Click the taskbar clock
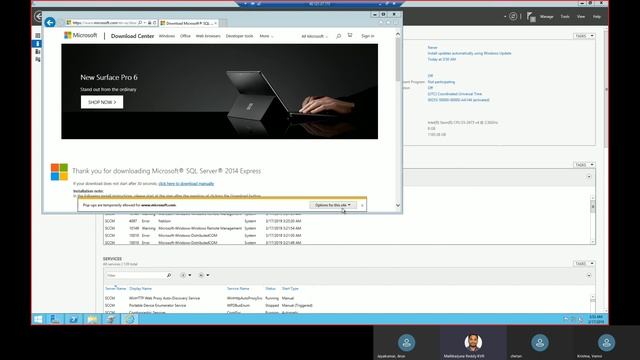Screen dimensions: 640x360 (x=596, y=319)
